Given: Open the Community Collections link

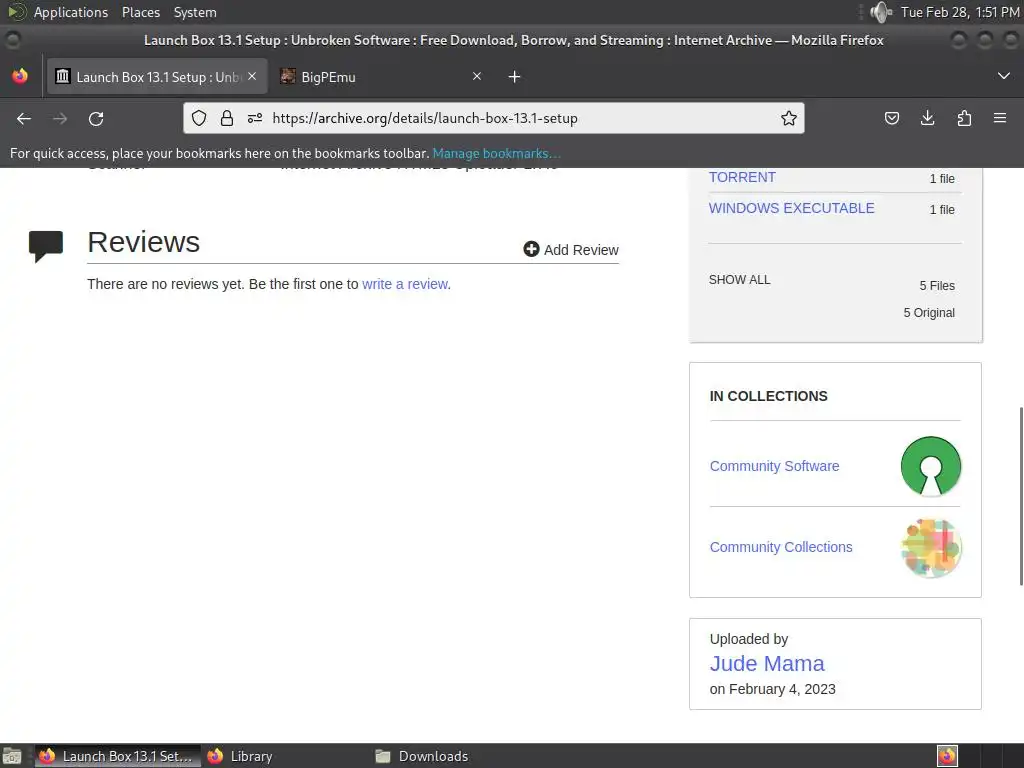Looking at the screenshot, I should click(x=781, y=547).
